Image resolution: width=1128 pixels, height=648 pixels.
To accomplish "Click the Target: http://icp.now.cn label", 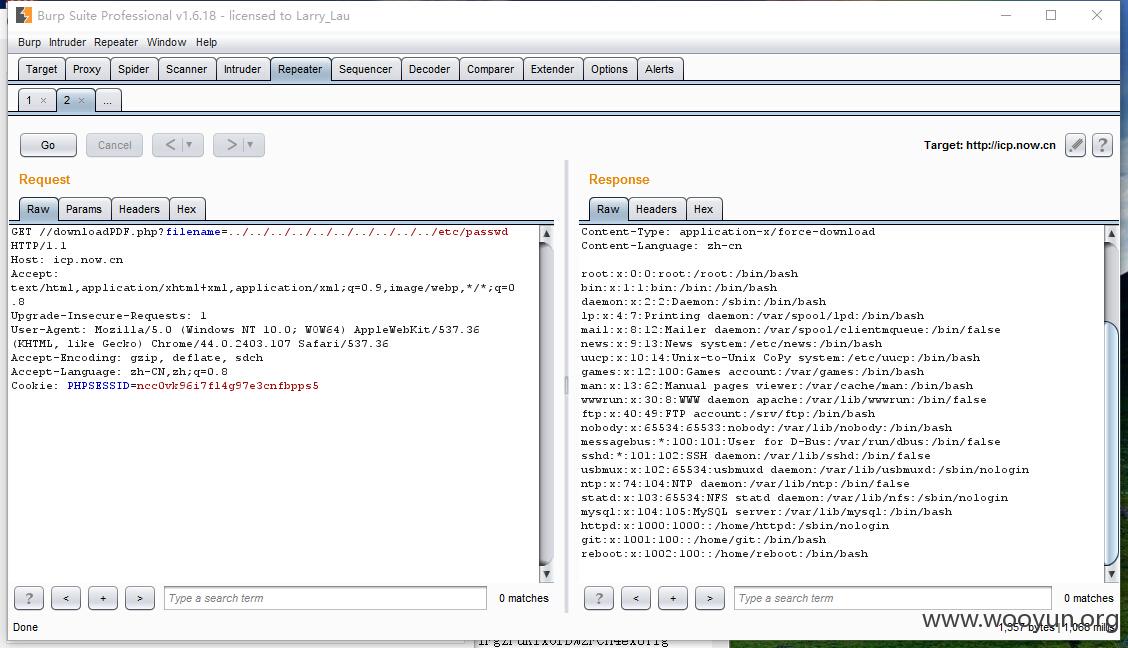I will pos(990,145).
